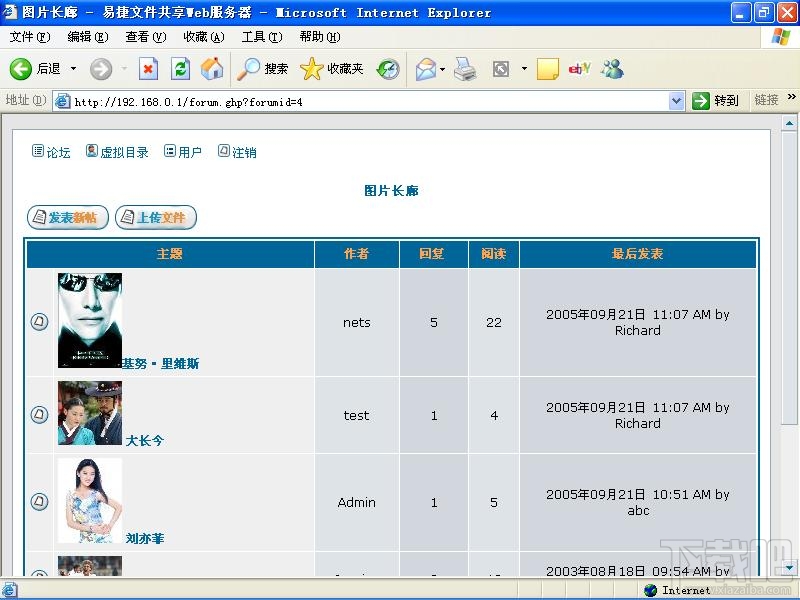Open Messenger people icon
Image resolution: width=800 pixels, height=600 pixels.
point(612,69)
